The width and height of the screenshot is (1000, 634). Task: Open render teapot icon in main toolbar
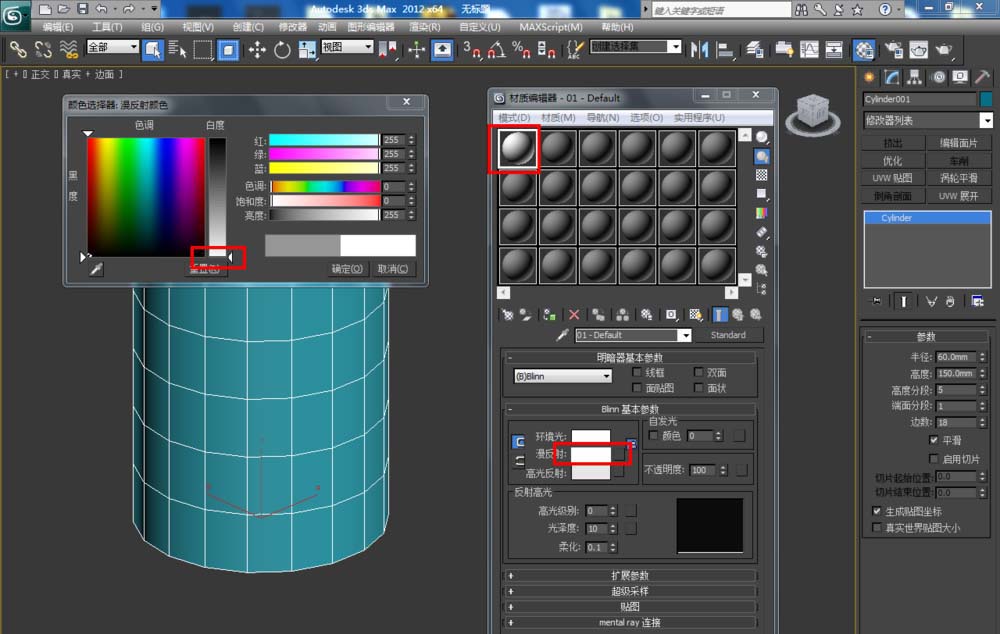(x=943, y=50)
